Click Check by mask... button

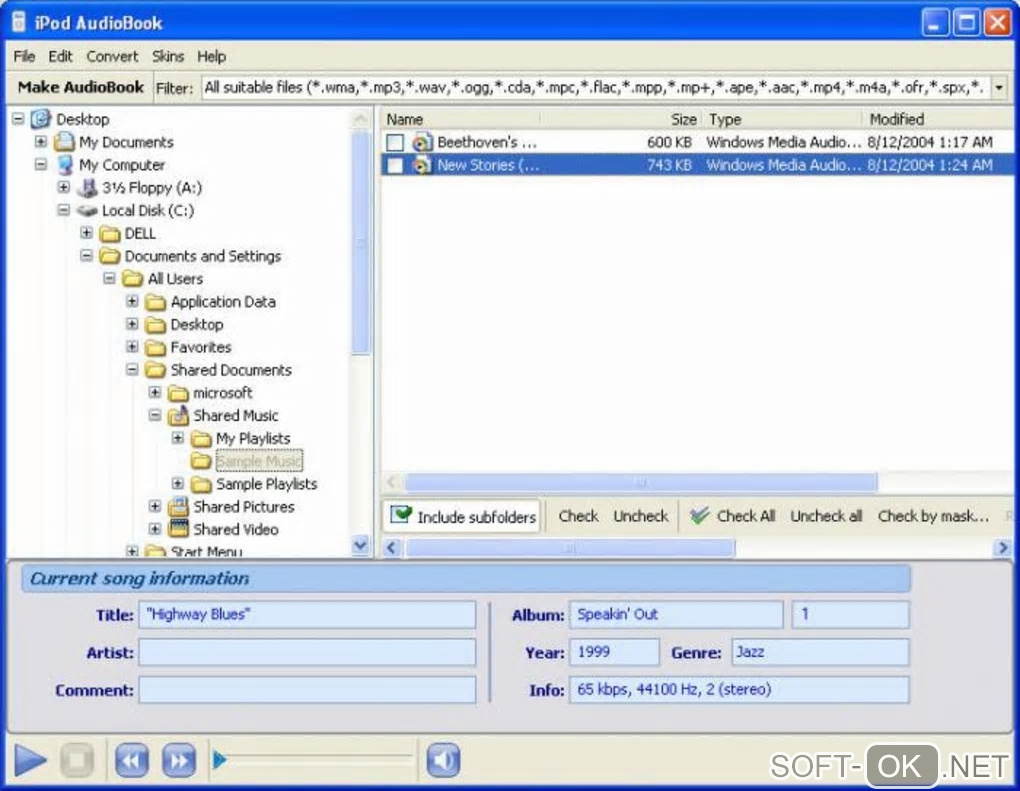[x=933, y=516]
